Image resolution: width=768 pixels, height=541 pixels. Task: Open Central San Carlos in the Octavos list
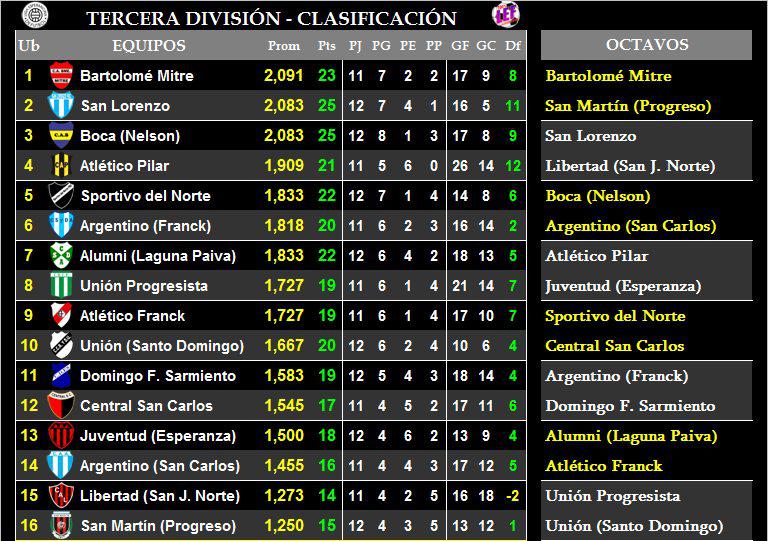pyautogui.click(x=614, y=346)
